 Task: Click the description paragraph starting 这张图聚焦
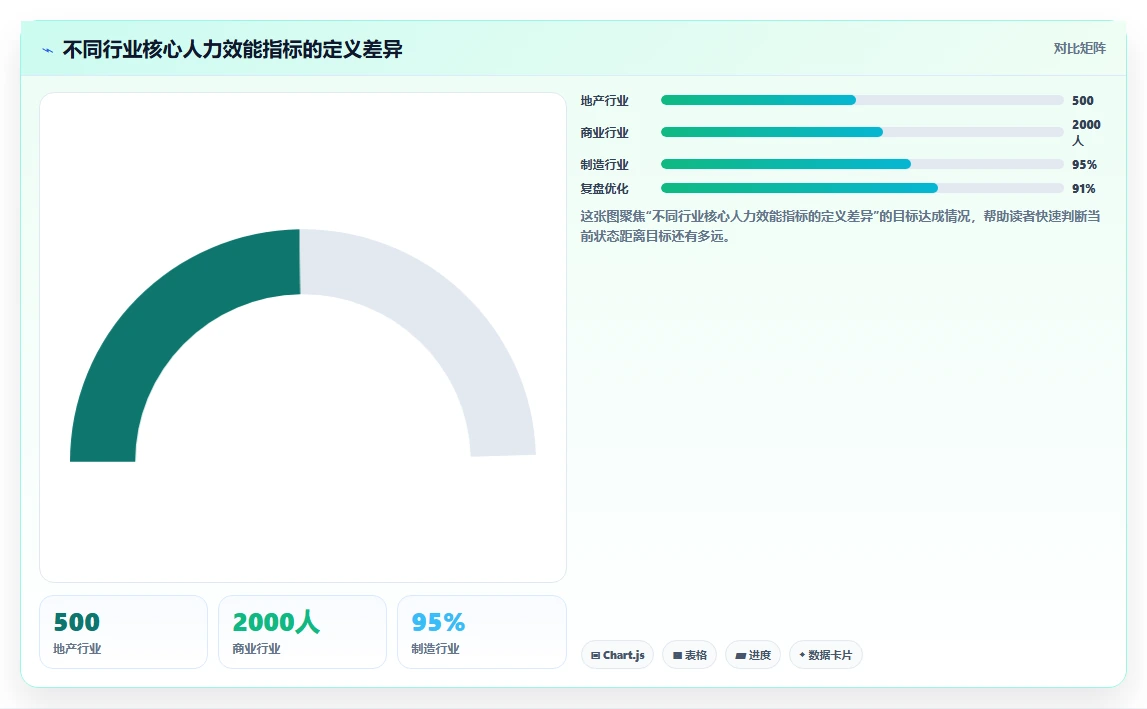pos(840,226)
